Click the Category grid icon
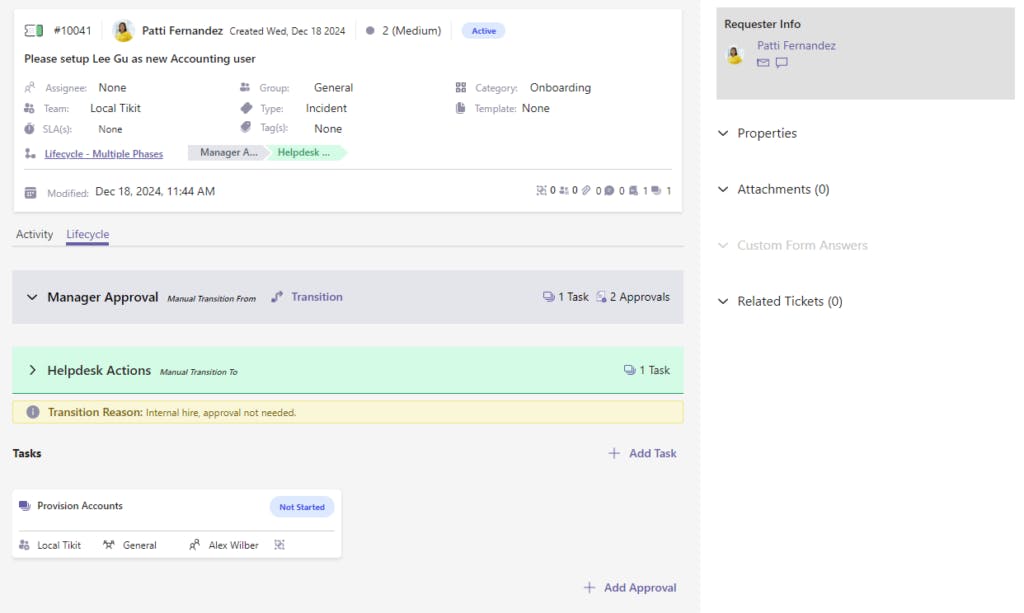Viewport: 1024px width, 613px height. tap(461, 87)
